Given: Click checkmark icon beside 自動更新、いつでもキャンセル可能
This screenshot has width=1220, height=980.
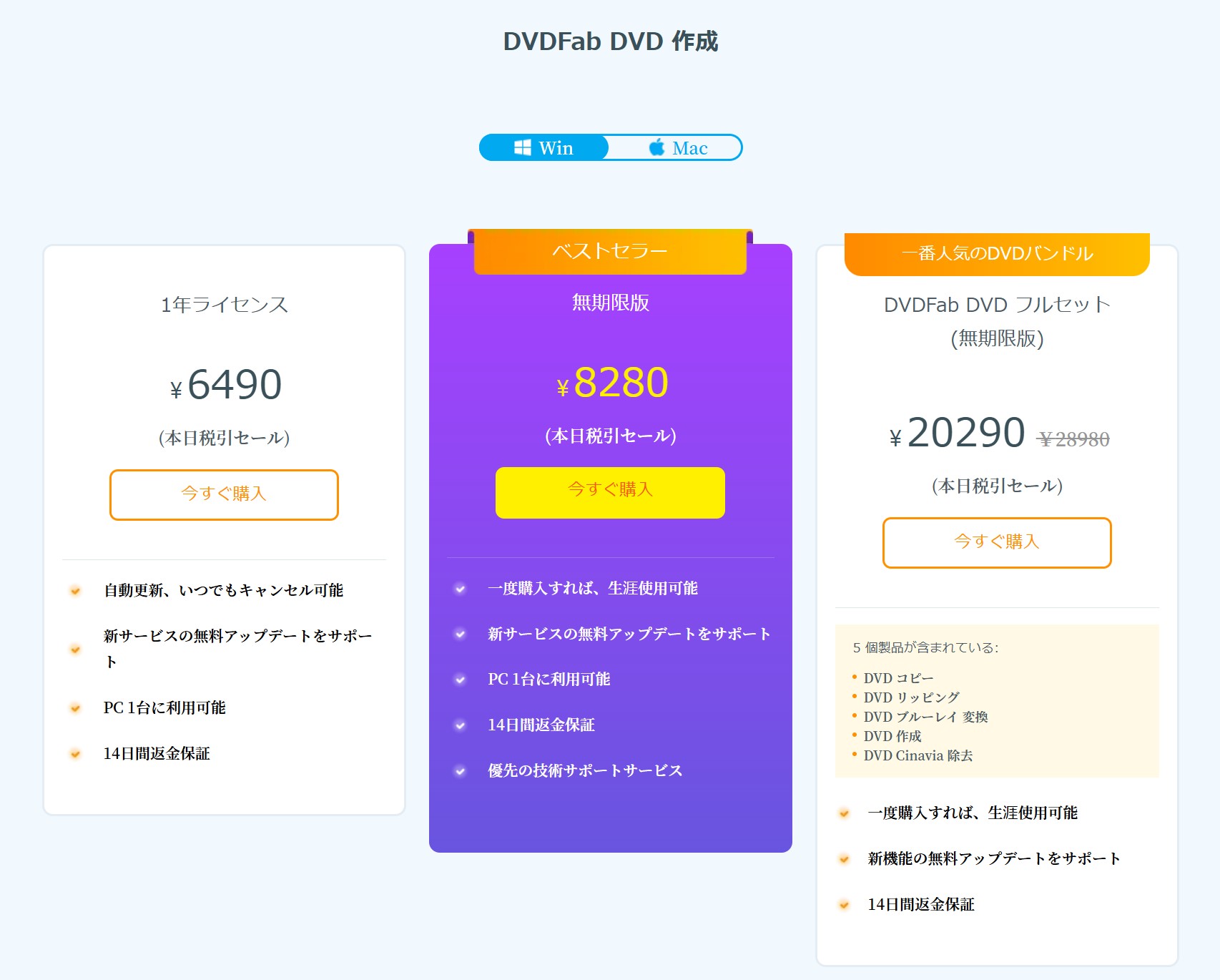Looking at the screenshot, I should pos(75,591).
